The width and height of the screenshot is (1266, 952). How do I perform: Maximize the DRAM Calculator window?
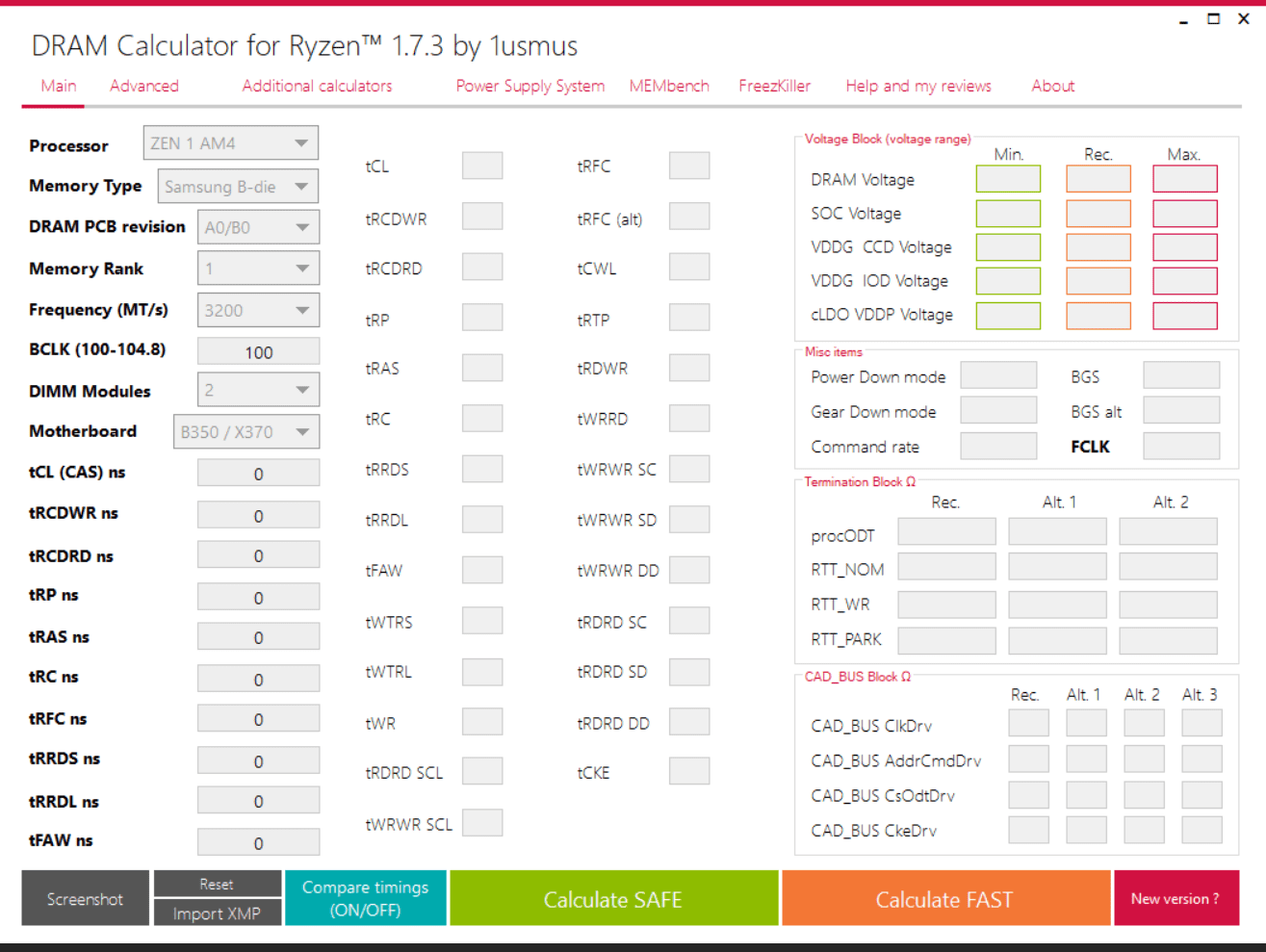click(x=1213, y=19)
